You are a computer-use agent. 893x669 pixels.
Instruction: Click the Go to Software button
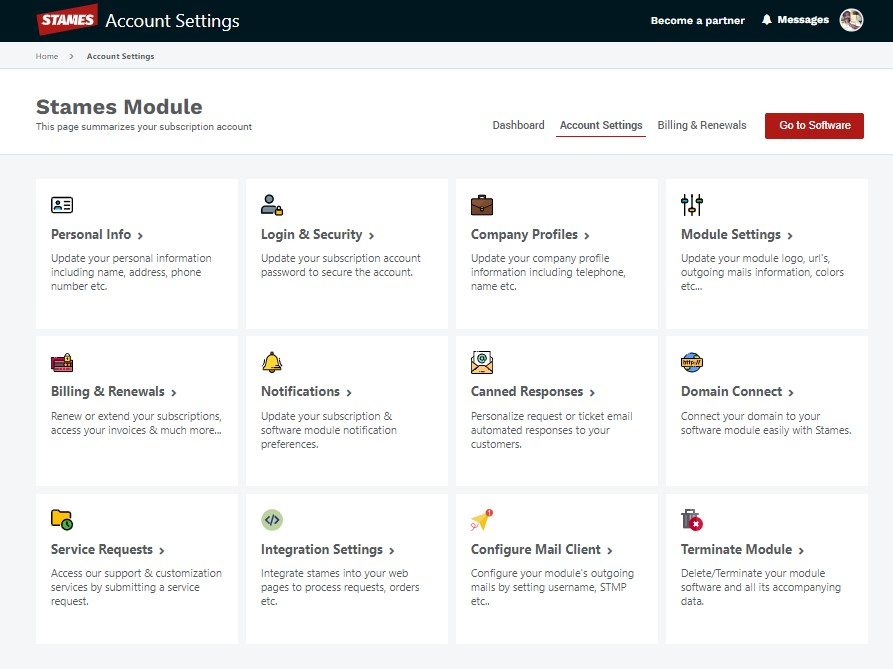click(814, 126)
